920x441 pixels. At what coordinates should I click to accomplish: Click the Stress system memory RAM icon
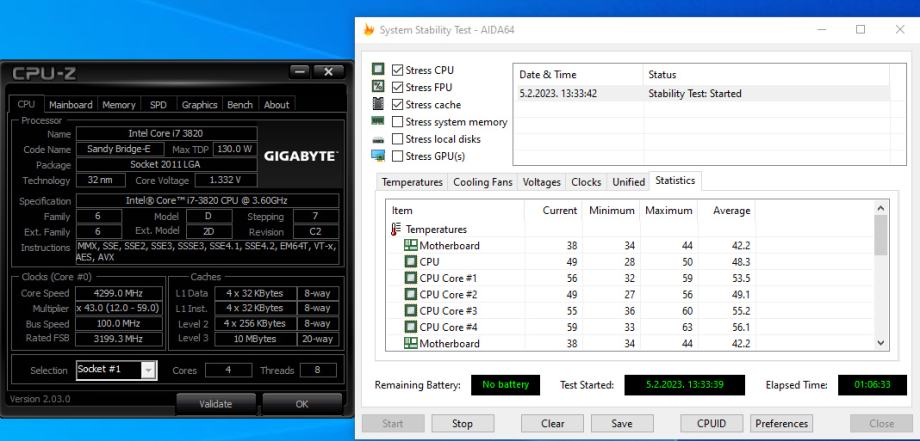[x=378, y=121]
